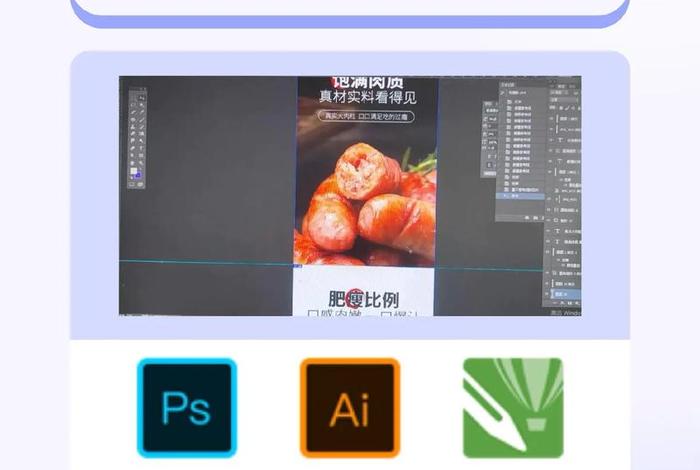Click the rounded '真实大肉粒' caption pill
Viewport: 700px width, 470px height.
tap(366, 116)
